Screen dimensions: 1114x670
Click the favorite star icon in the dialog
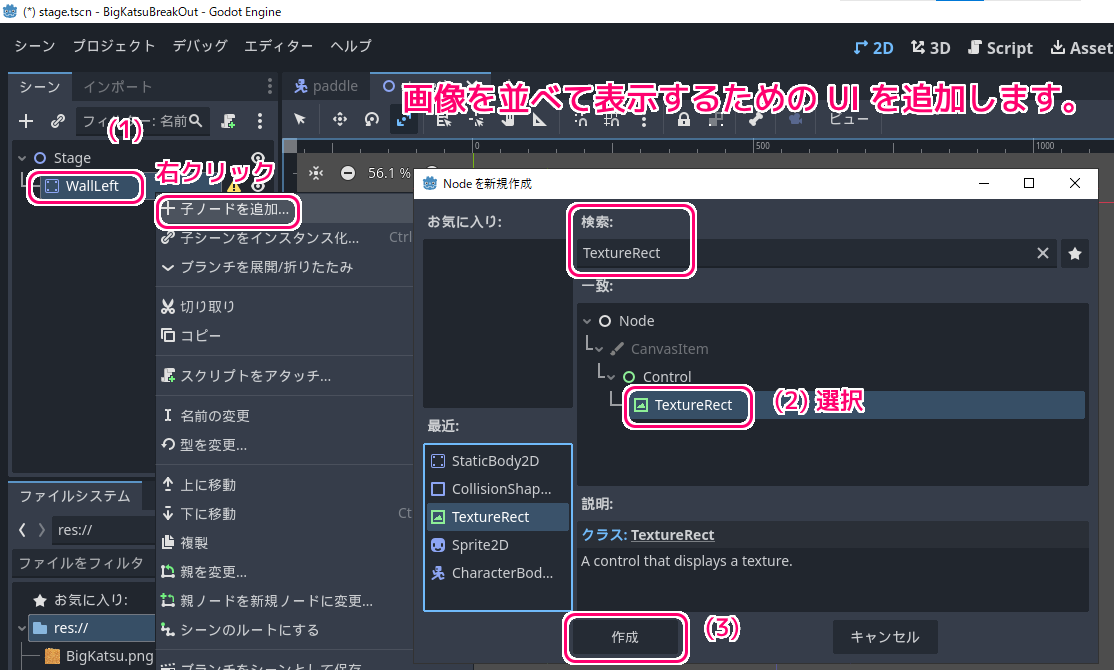click(1075, 254)
